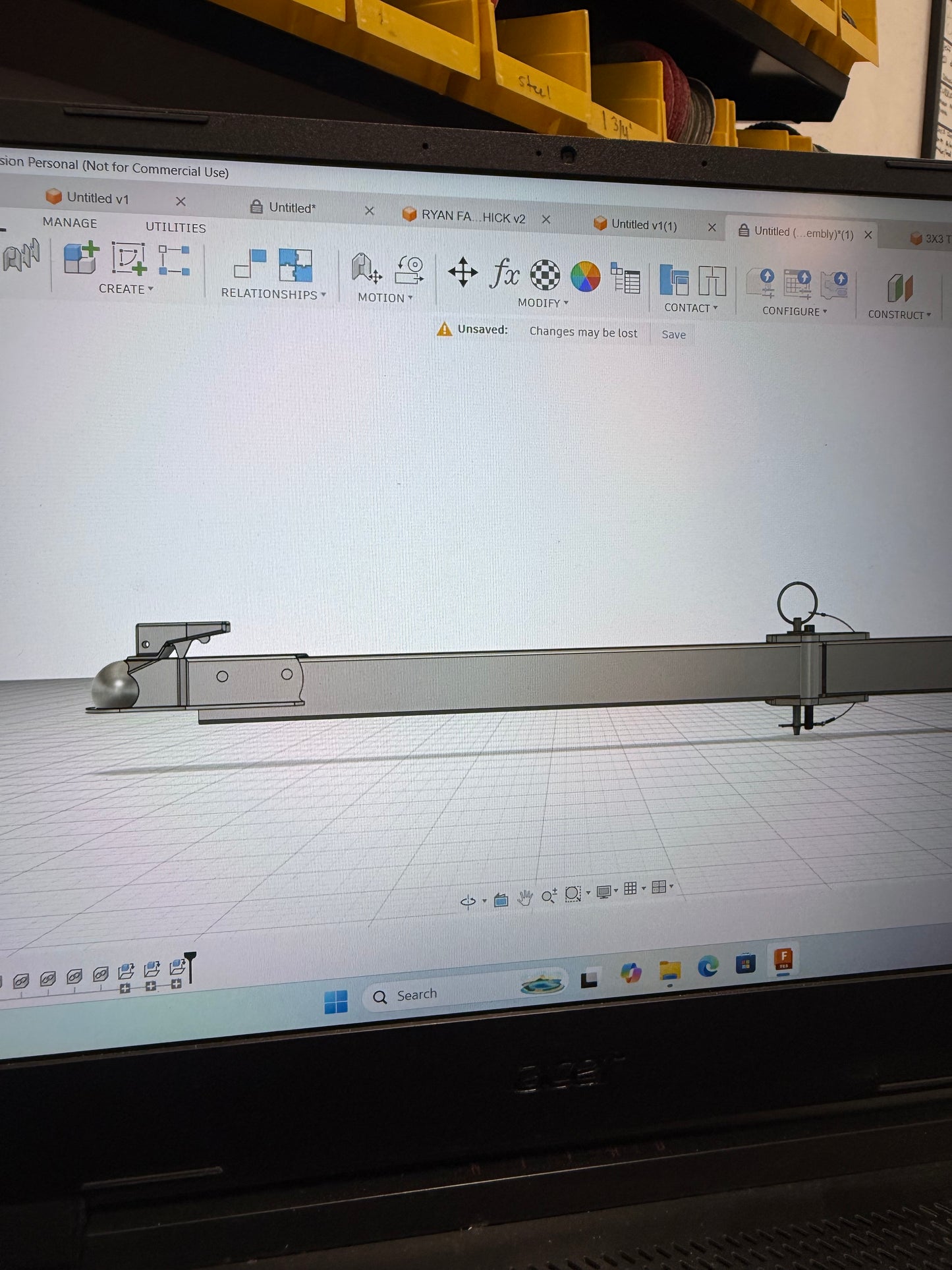Viewport: 952px width, 1270px height.
Task: Open the MODIFY dropdown menu
Action: [x=543, y=303]
